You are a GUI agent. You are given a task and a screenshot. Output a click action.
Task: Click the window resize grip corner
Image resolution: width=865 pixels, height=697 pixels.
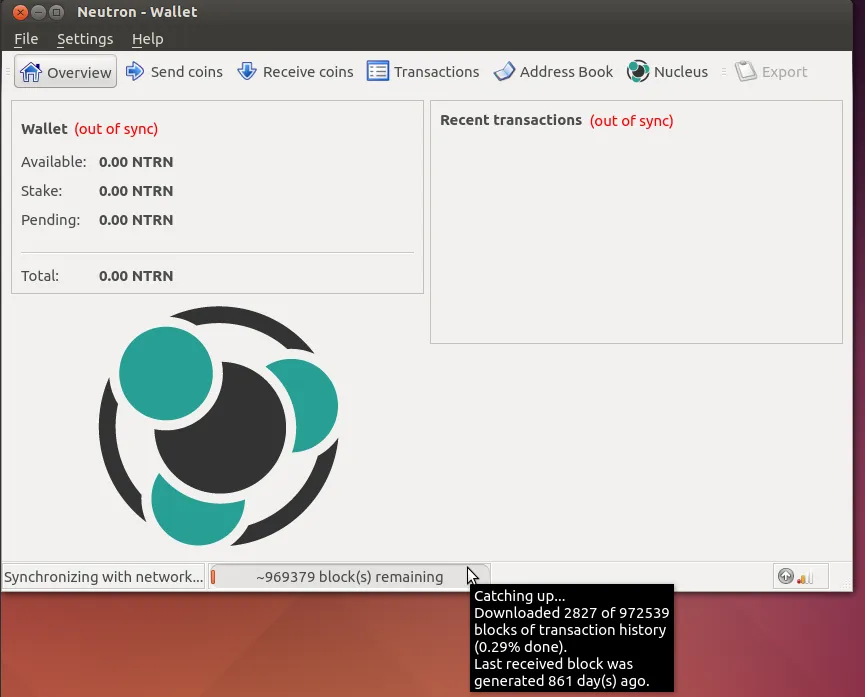(x=846, y=583)
